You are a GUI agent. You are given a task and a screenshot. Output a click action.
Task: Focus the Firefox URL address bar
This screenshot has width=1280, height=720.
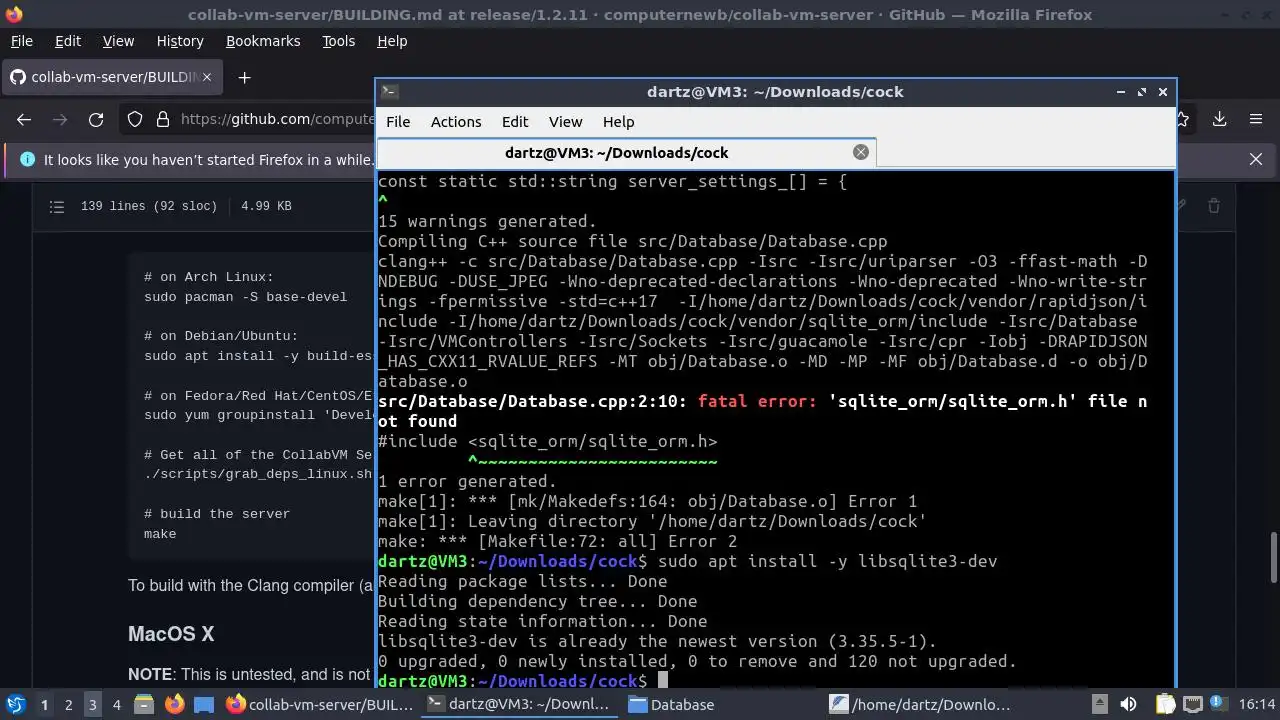(278, 119)
